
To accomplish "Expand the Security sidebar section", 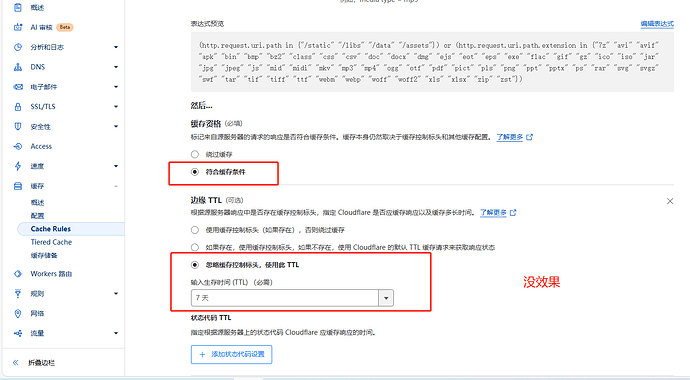I will click(116, 126).
